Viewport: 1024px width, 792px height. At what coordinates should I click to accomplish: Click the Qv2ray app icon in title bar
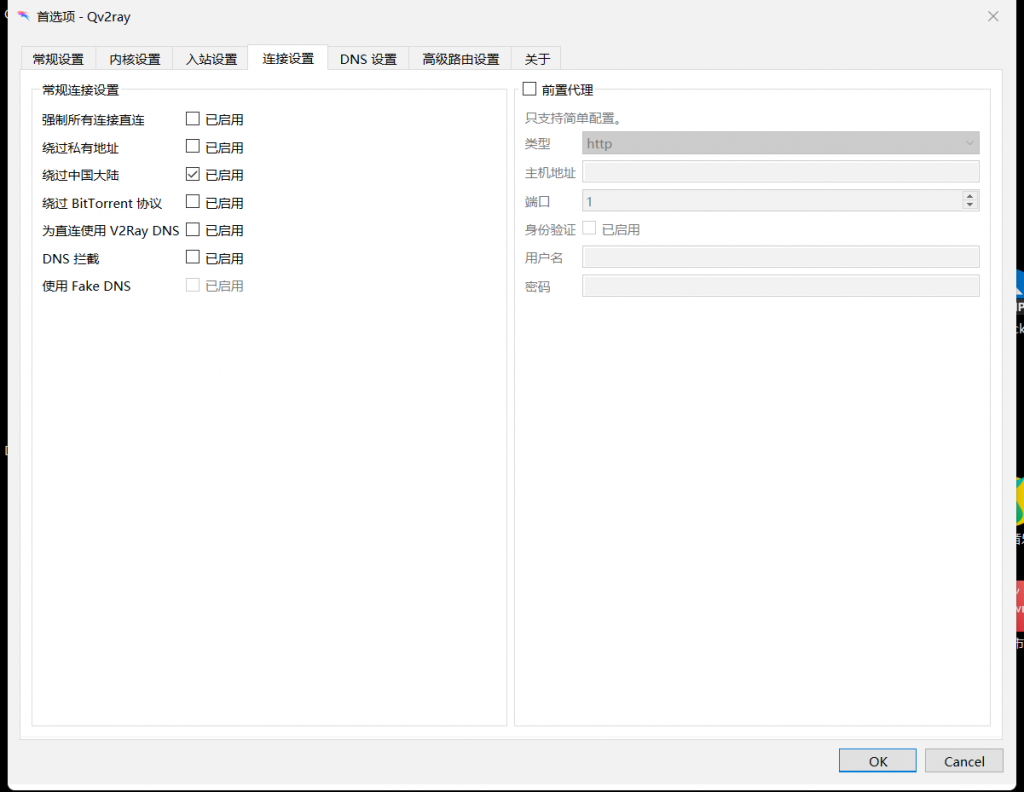(23, 16)
